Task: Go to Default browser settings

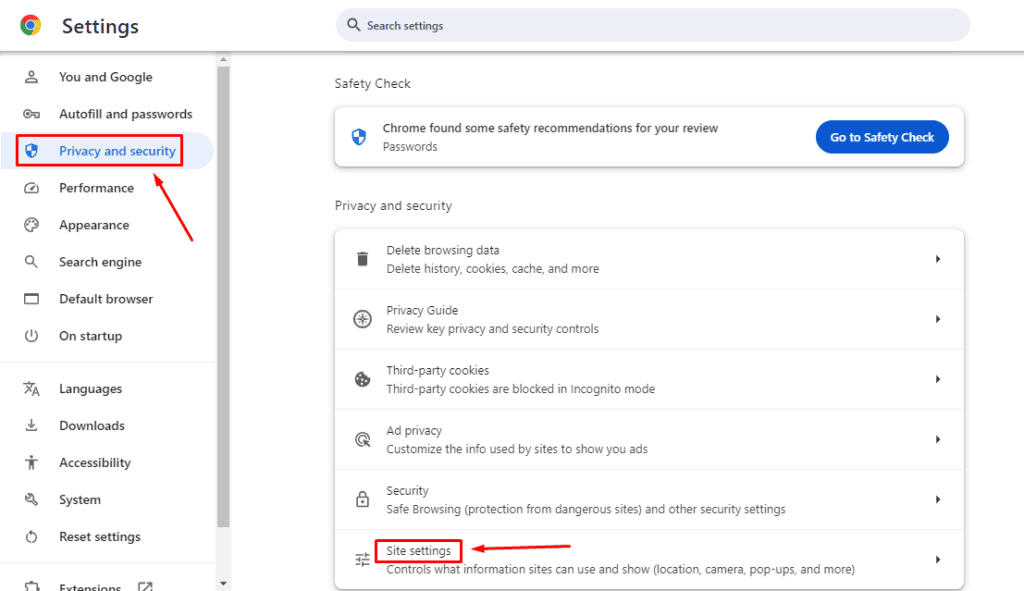Action: pos(107,299)
